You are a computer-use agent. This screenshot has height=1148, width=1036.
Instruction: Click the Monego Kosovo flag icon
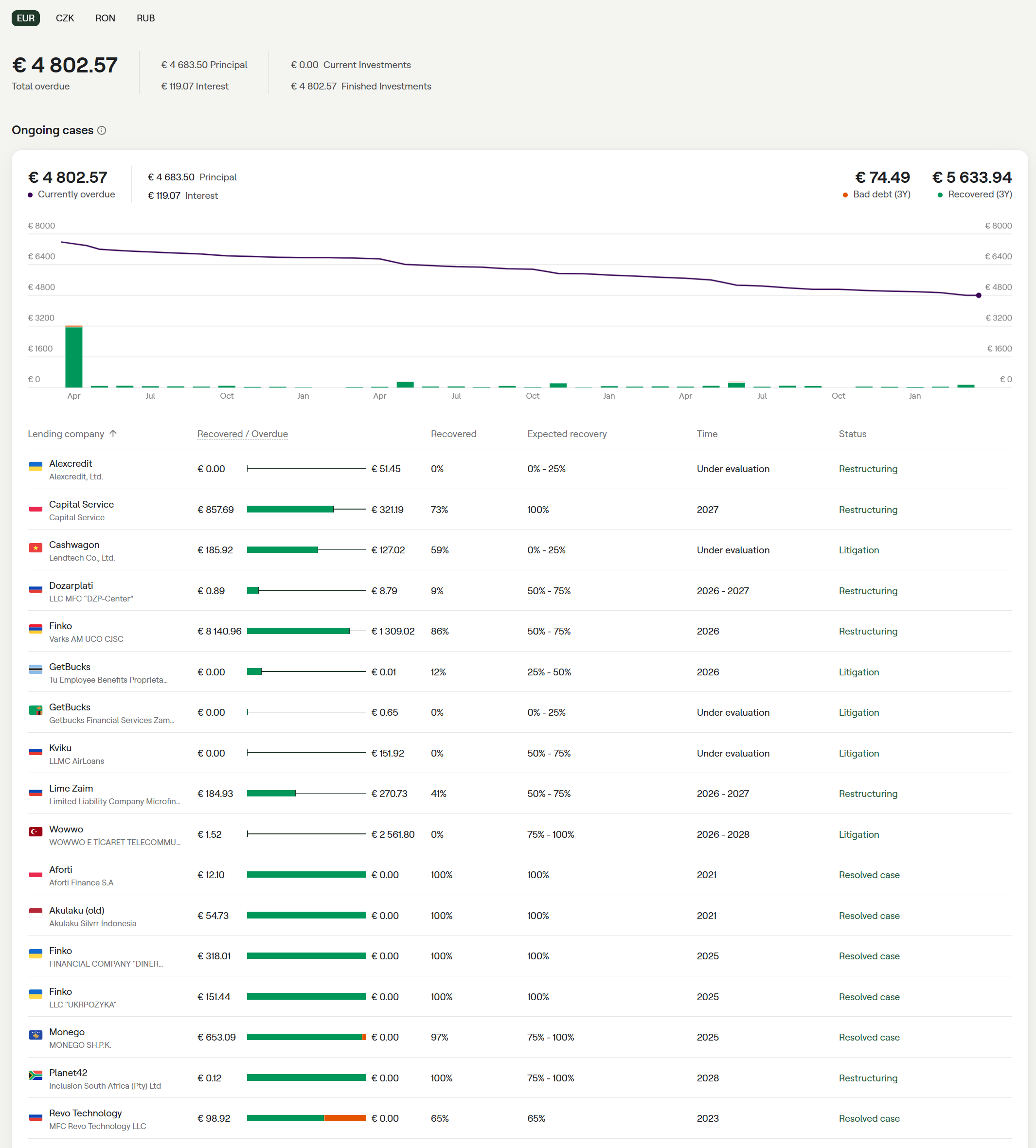(36, 1034)
